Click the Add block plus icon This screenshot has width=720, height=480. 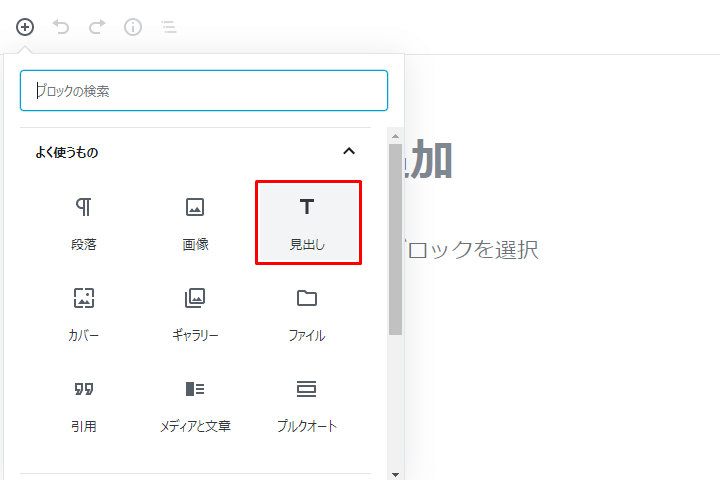pos(25,27)
